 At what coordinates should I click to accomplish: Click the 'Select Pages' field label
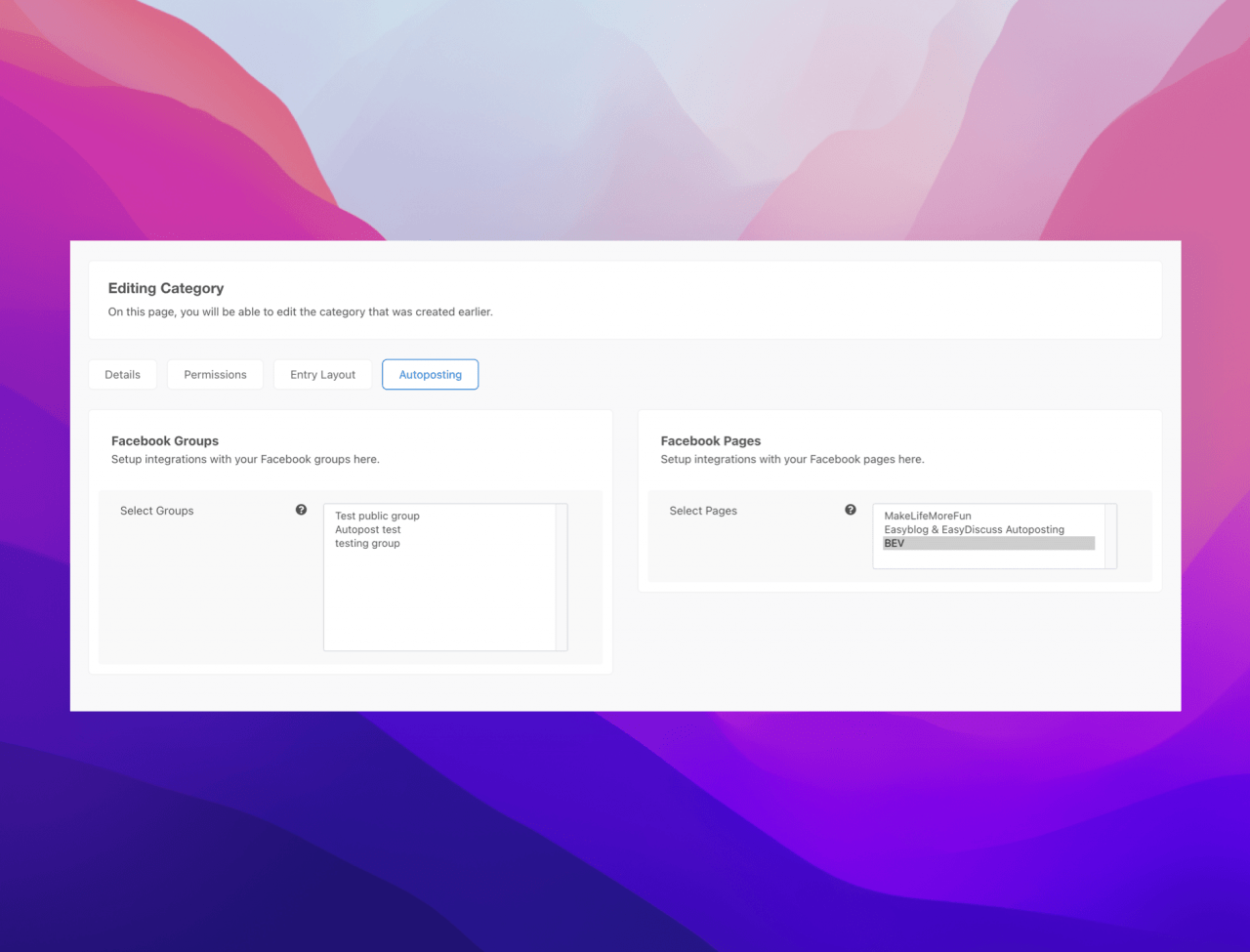703,511
